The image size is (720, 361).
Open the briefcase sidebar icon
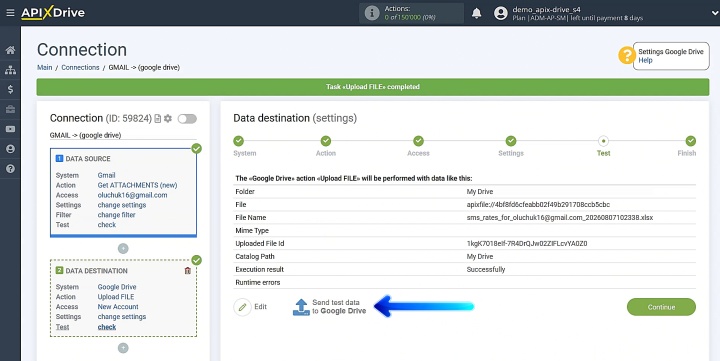point(10,109)
